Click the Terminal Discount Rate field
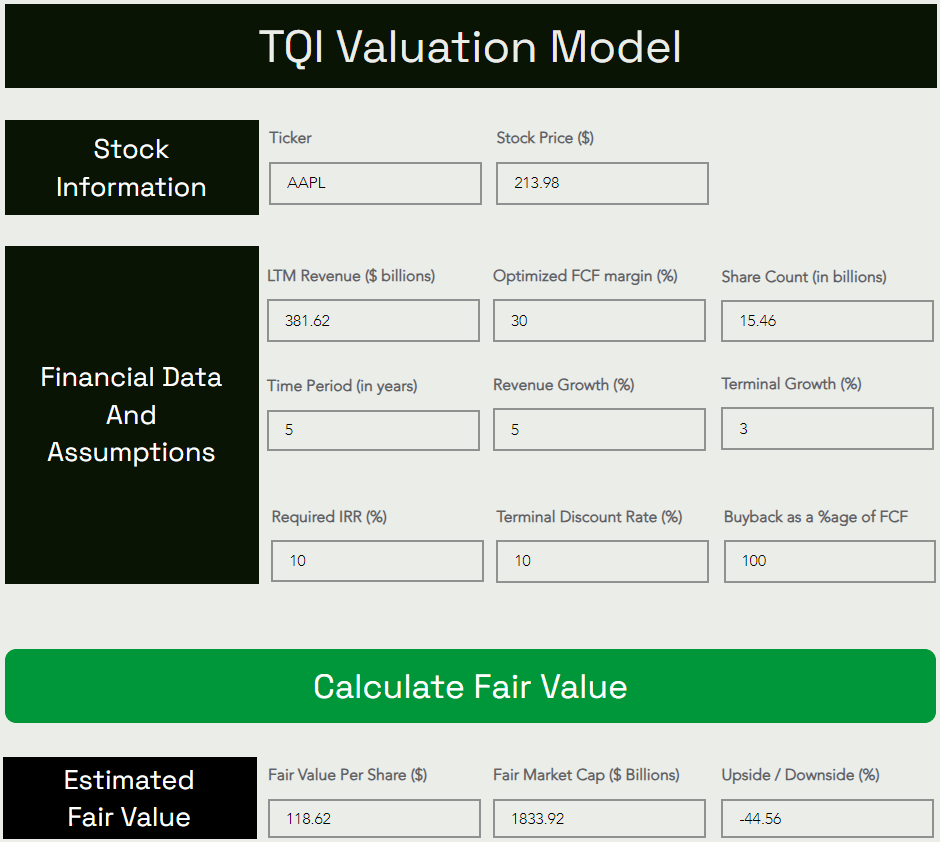Image resolution: width=940 pixels, height=842 pixels. pyautogui.click(x=602, y=561)
